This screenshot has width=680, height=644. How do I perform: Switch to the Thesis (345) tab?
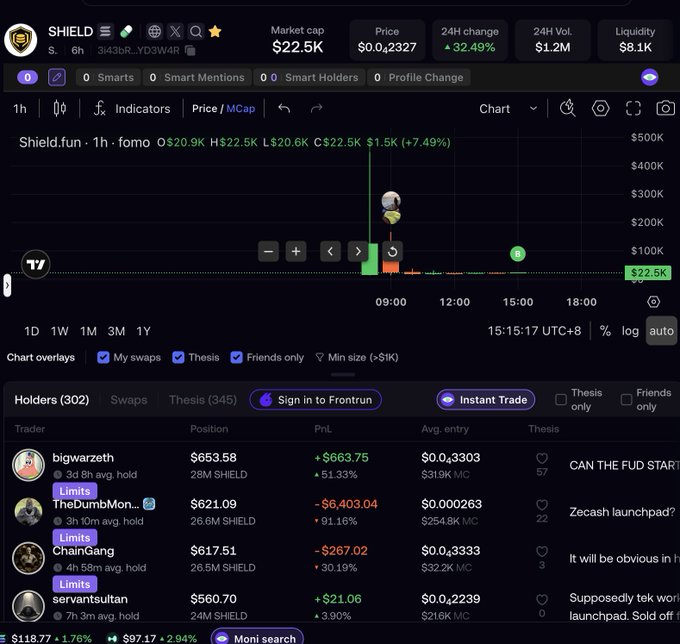coord(203,400)
